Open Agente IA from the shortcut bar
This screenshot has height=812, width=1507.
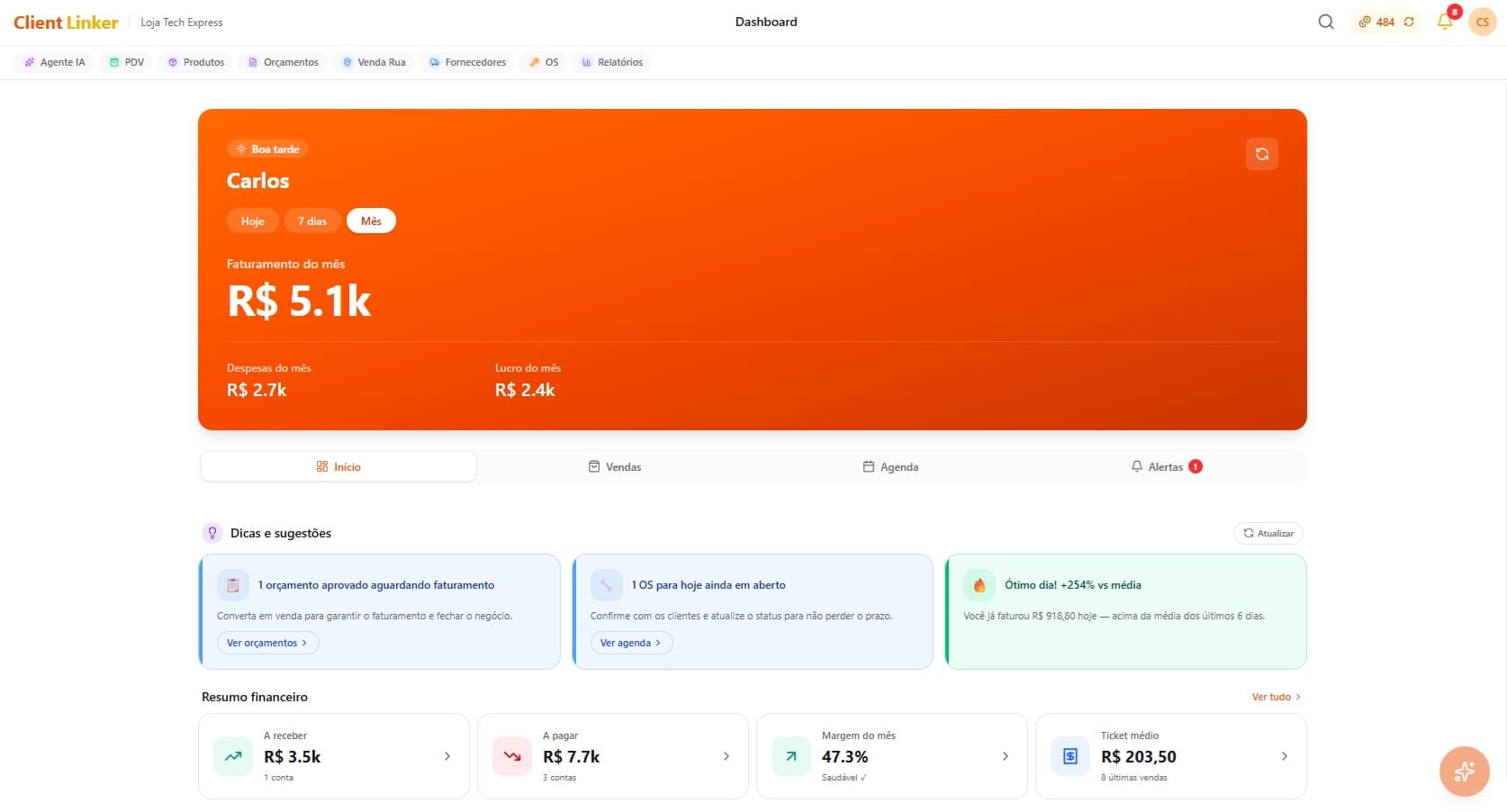[x=55, y=62]
